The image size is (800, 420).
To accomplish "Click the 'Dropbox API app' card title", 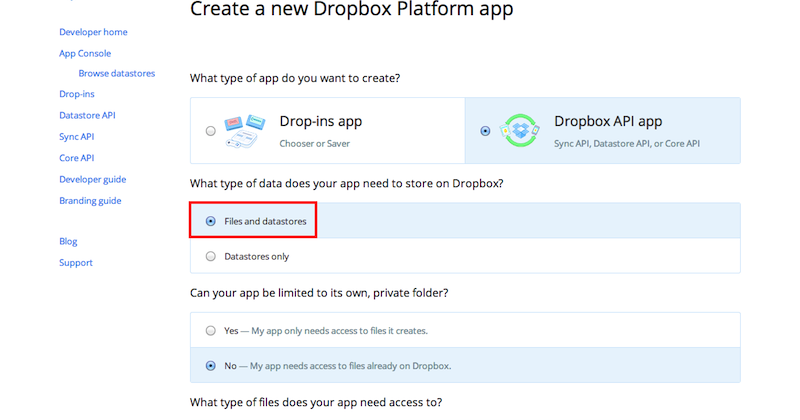I will 608,121.
